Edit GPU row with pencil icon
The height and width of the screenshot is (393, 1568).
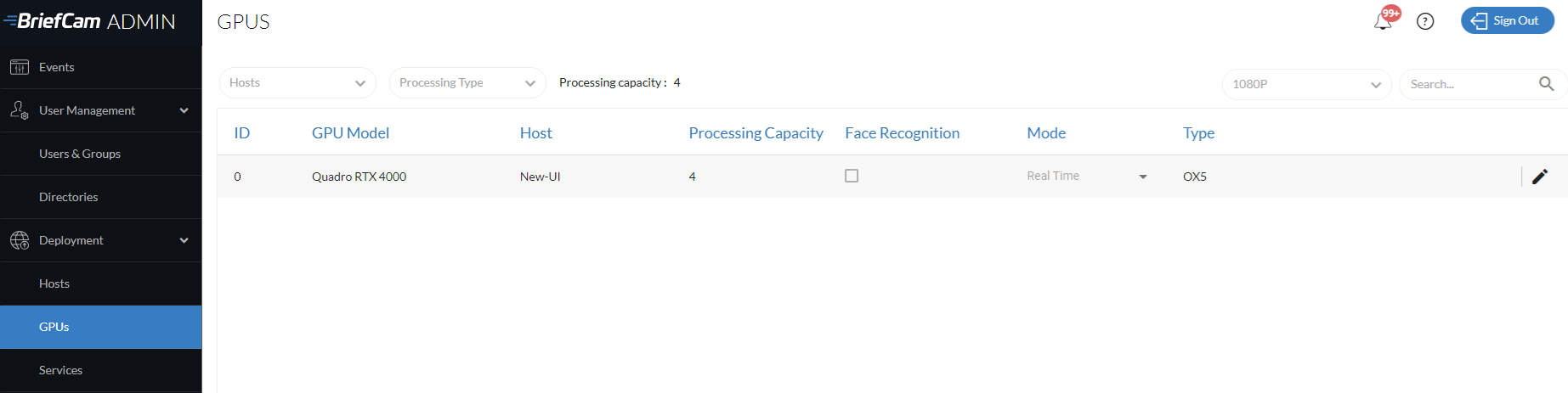tap(1540, 177)
